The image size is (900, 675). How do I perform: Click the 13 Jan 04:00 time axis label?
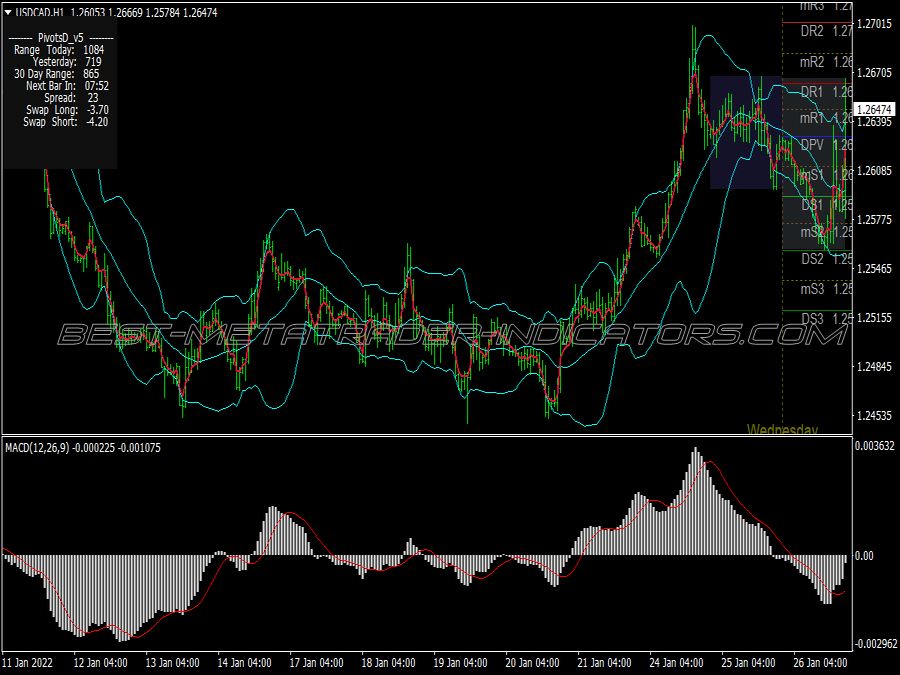point(173,663)
